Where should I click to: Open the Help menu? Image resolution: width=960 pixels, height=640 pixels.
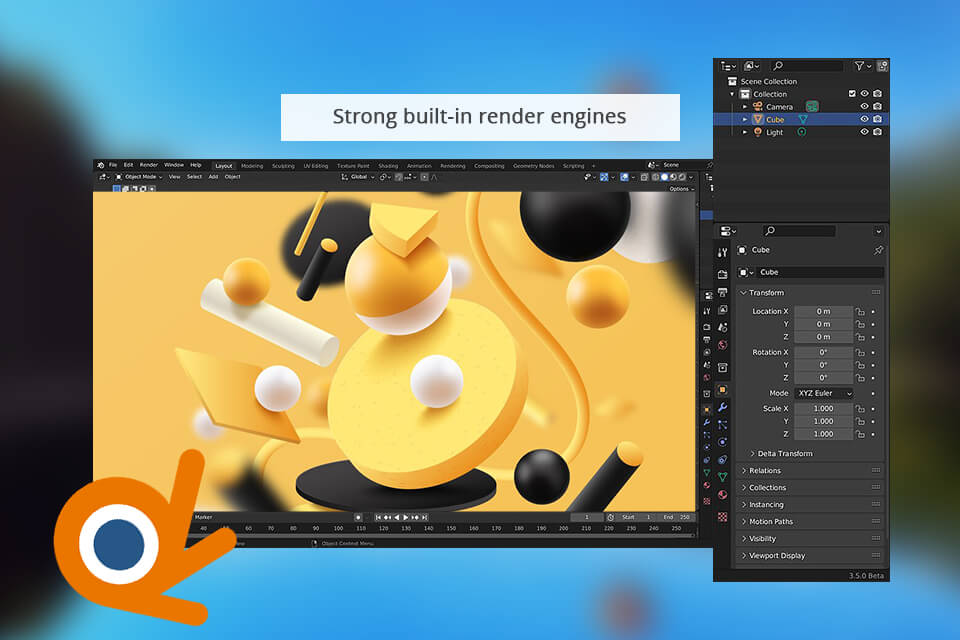[x=195, y=165]
